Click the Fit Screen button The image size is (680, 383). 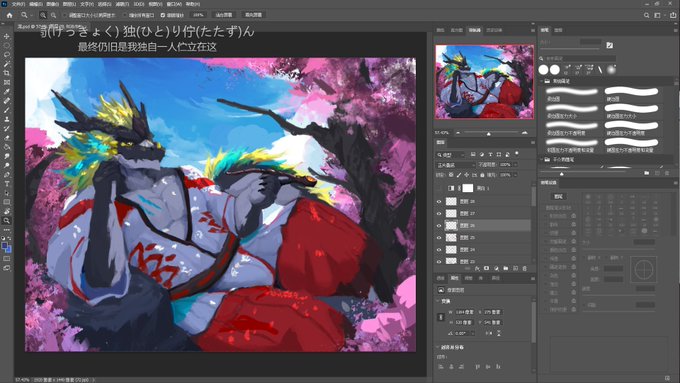click(x=224, y=15)
